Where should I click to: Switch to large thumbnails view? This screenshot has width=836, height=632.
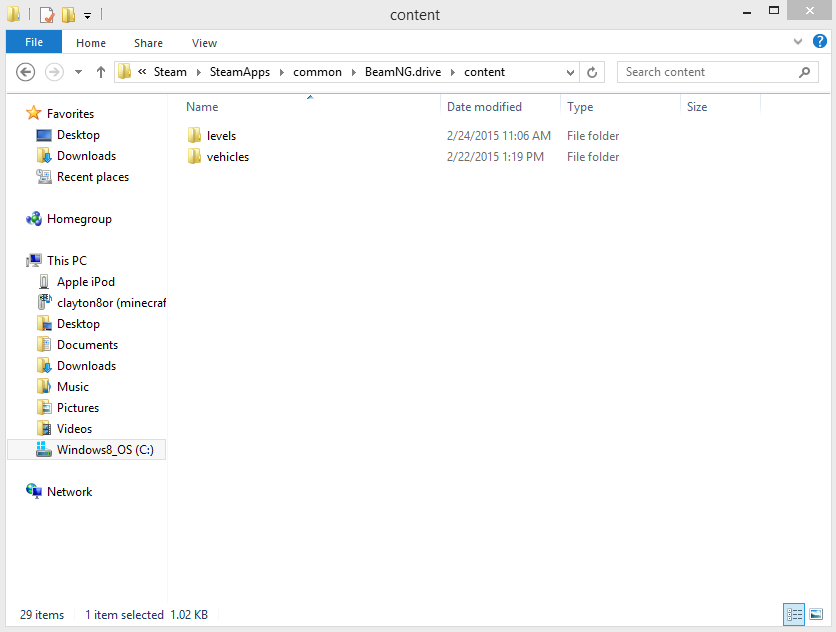point(816,614)
